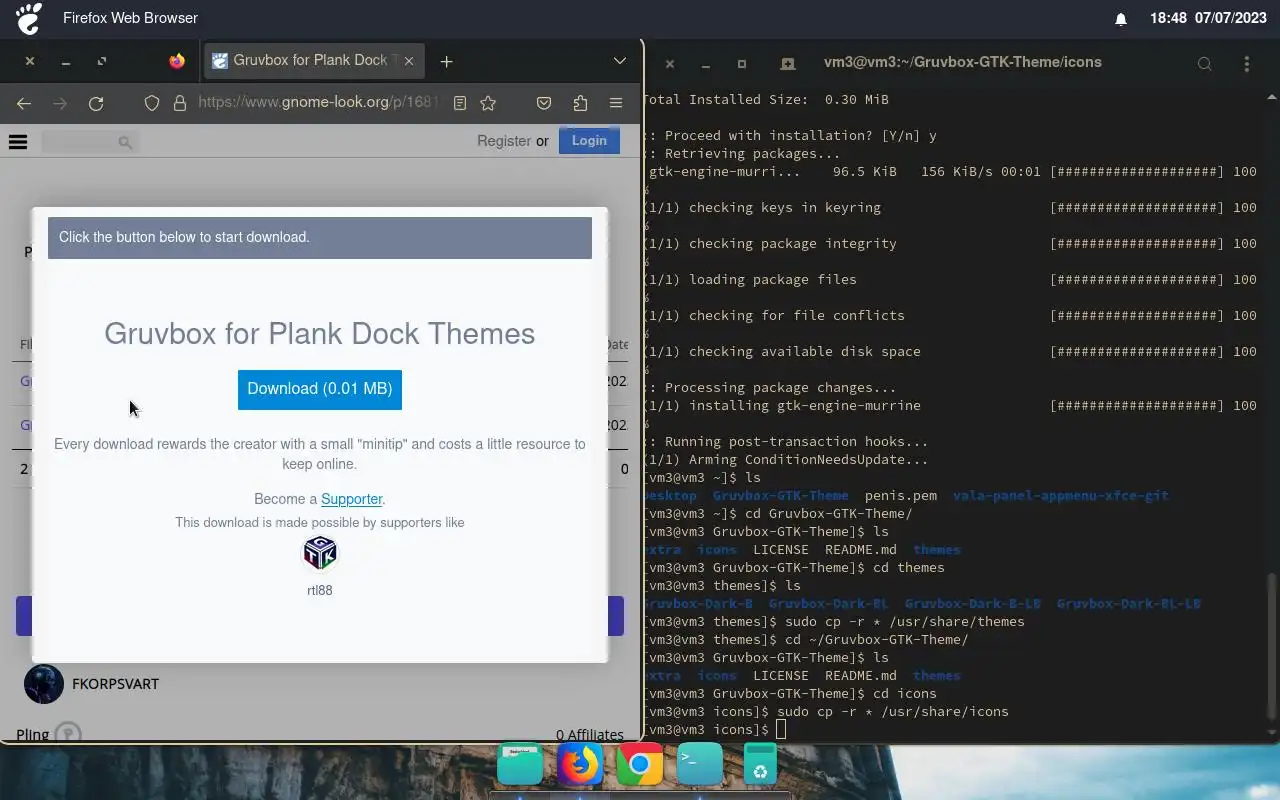Select the Gruvbox for Plank Dock tab

[314, 61]
